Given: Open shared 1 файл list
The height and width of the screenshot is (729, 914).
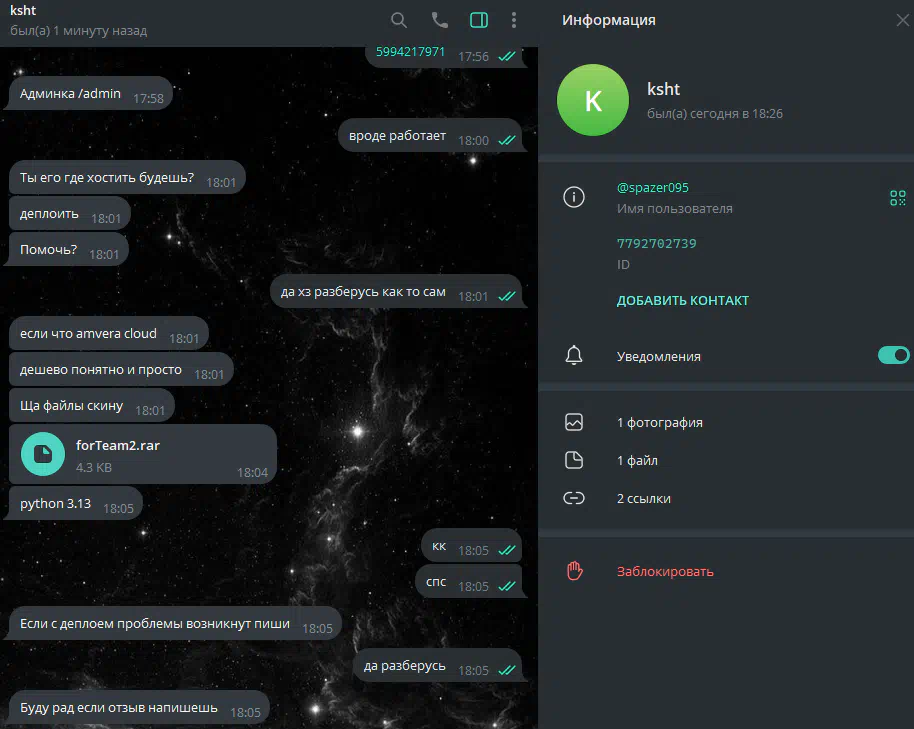Looking at the screenshot, I should [x=637, y=460].
